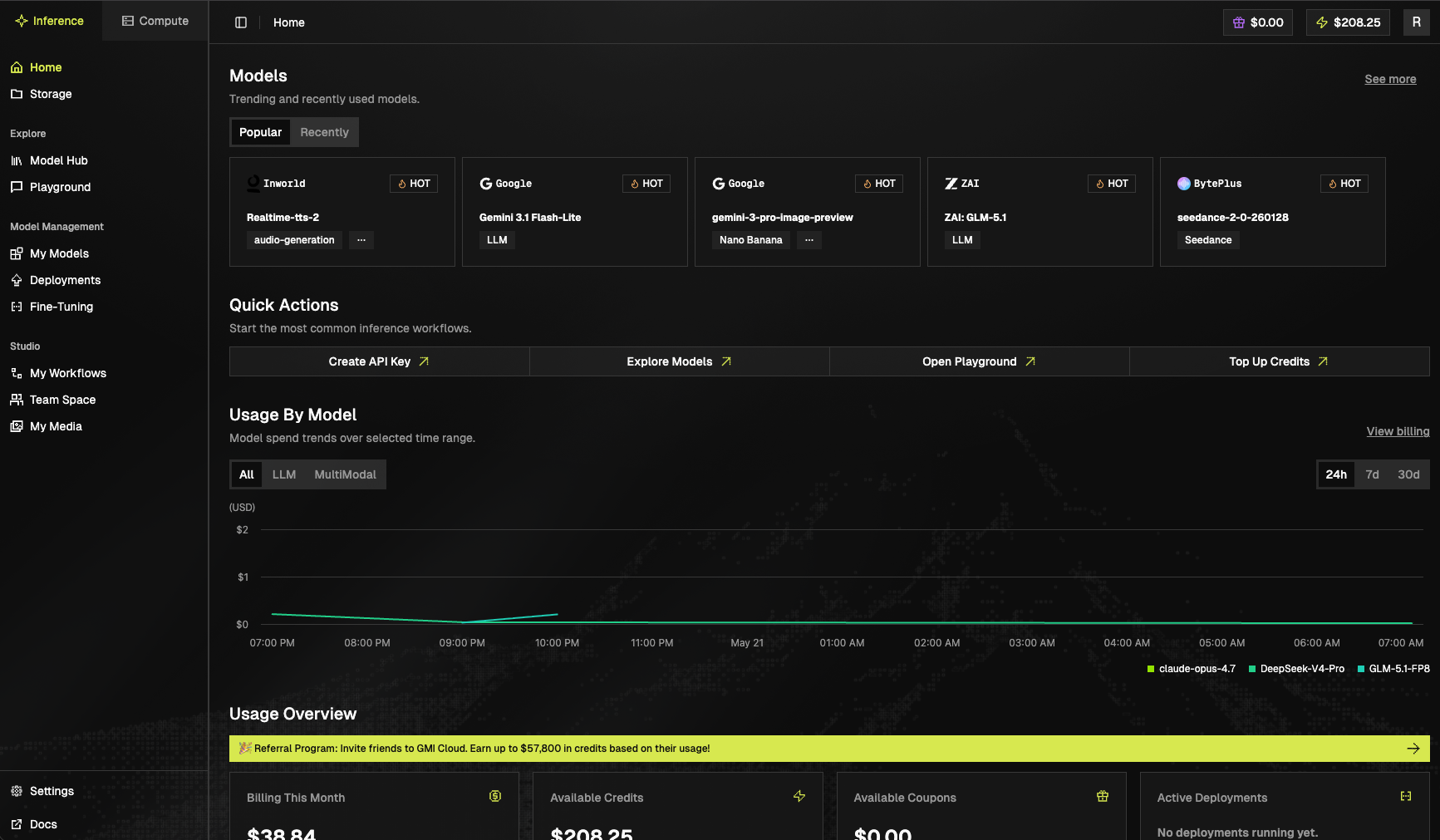Show All models usage filter
The width and height of the screenshot is (1440, 840).
click(247, 474)
